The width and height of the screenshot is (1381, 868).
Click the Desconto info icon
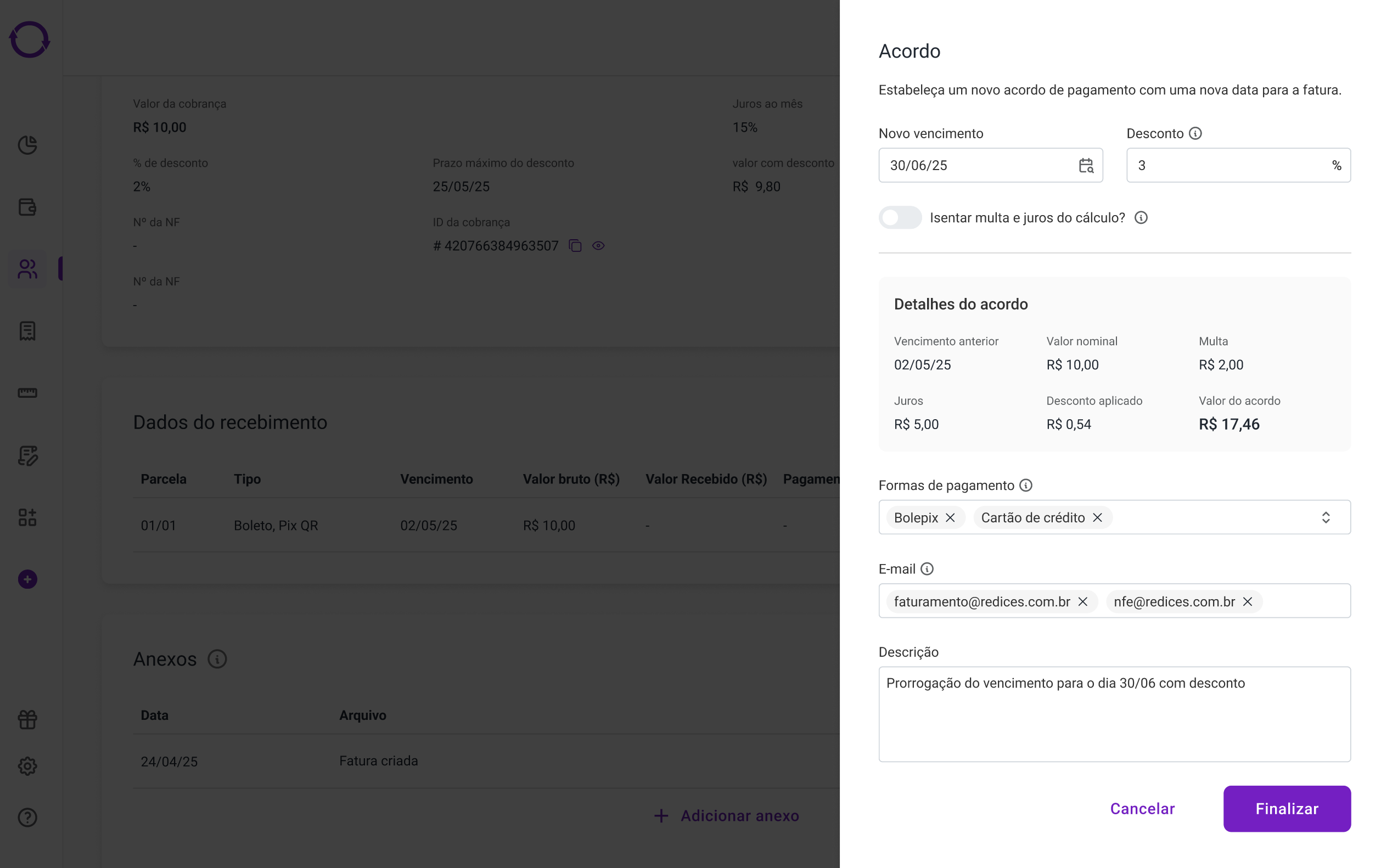(x=1195, y=133)
